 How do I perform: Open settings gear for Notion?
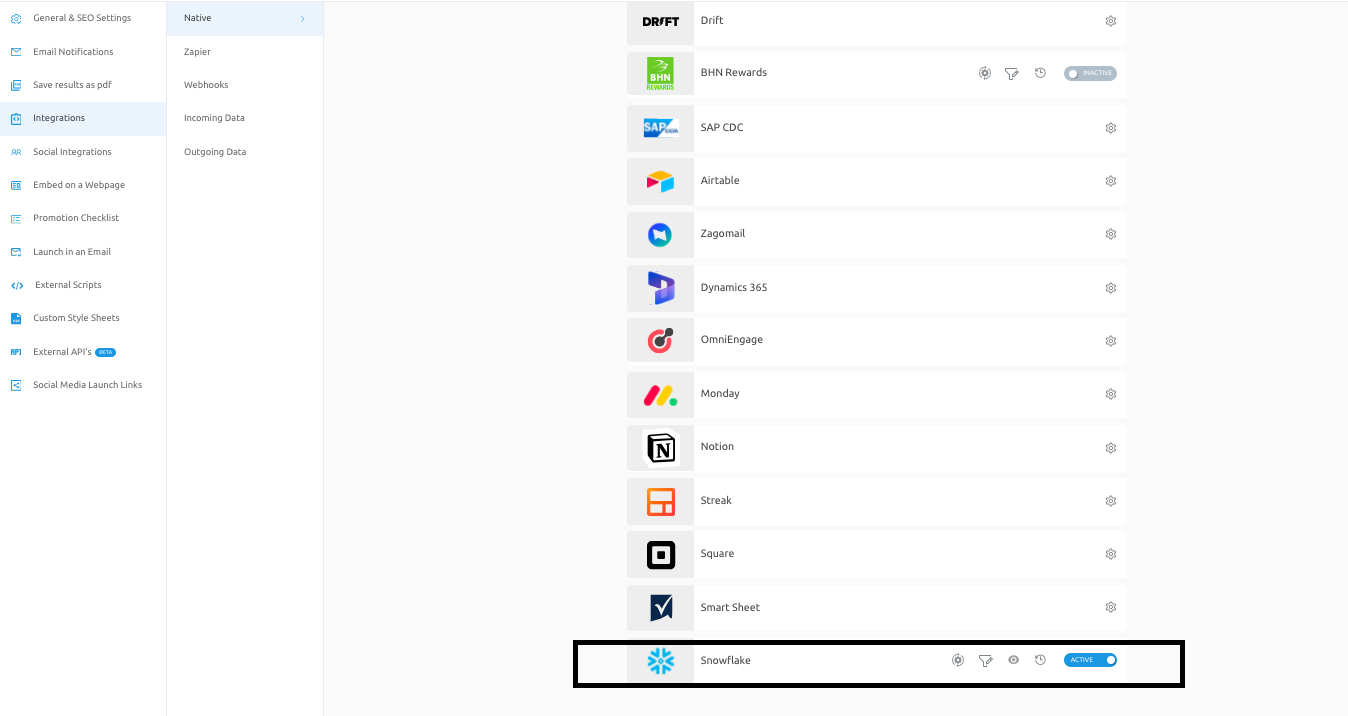point(1110,447)
